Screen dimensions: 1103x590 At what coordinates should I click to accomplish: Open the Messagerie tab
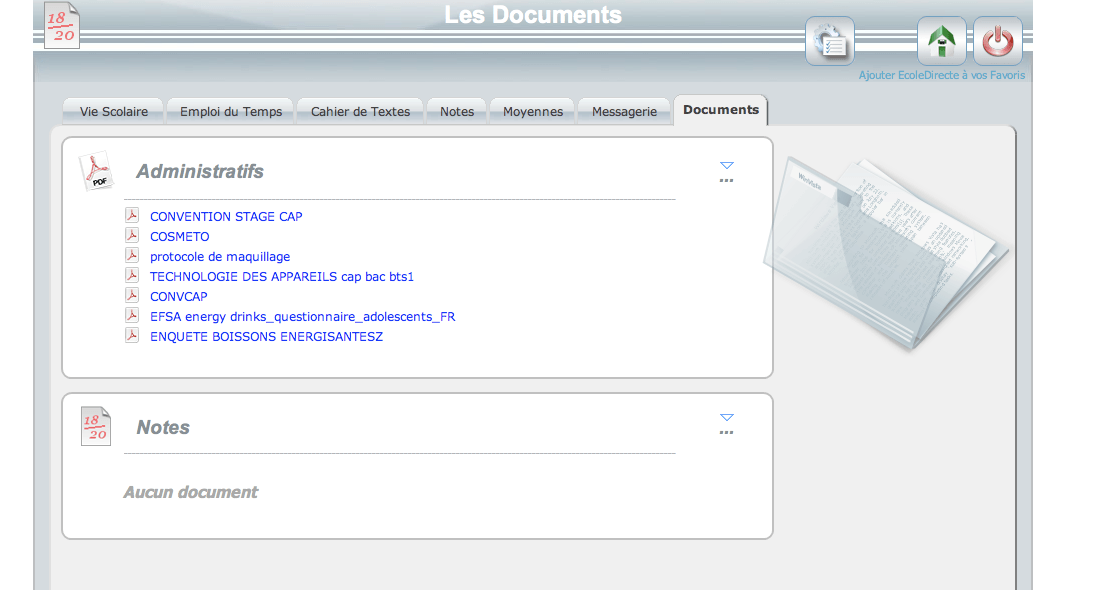click(624, 111)
